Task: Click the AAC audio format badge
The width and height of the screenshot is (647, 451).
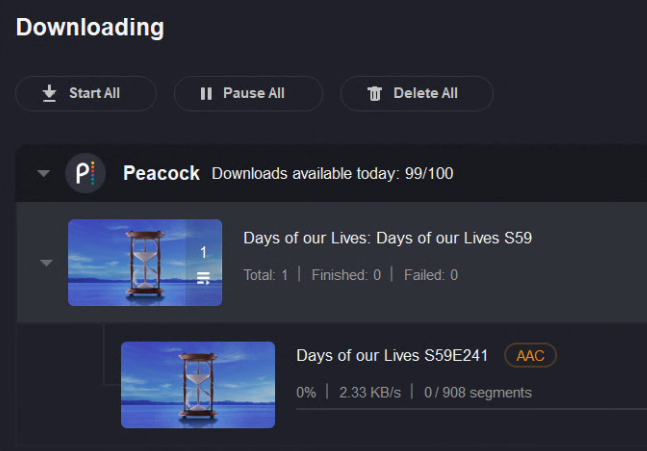Action: click(530, 355)
